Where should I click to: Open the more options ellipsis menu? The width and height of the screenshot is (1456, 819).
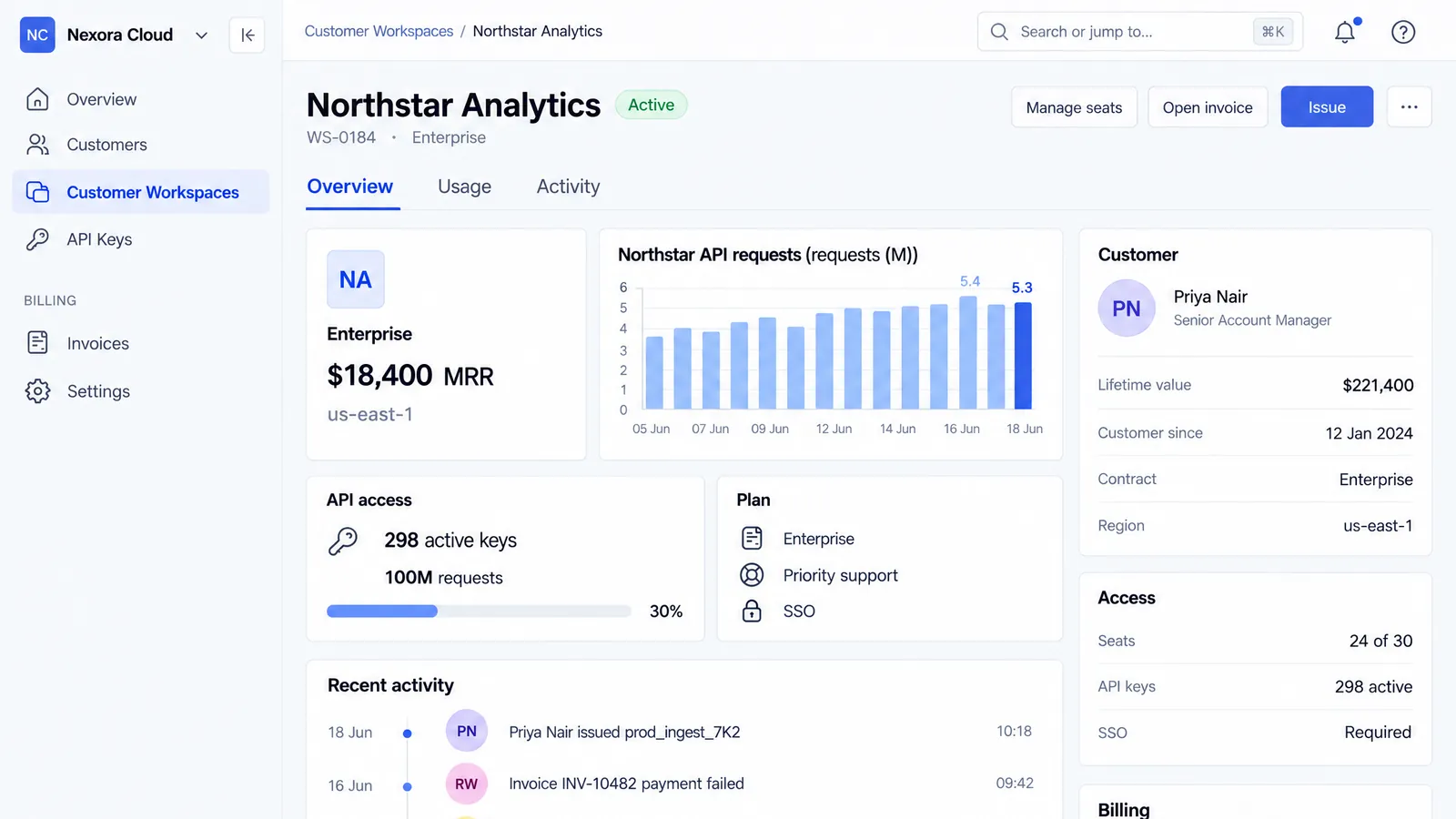coord(1409,106)
